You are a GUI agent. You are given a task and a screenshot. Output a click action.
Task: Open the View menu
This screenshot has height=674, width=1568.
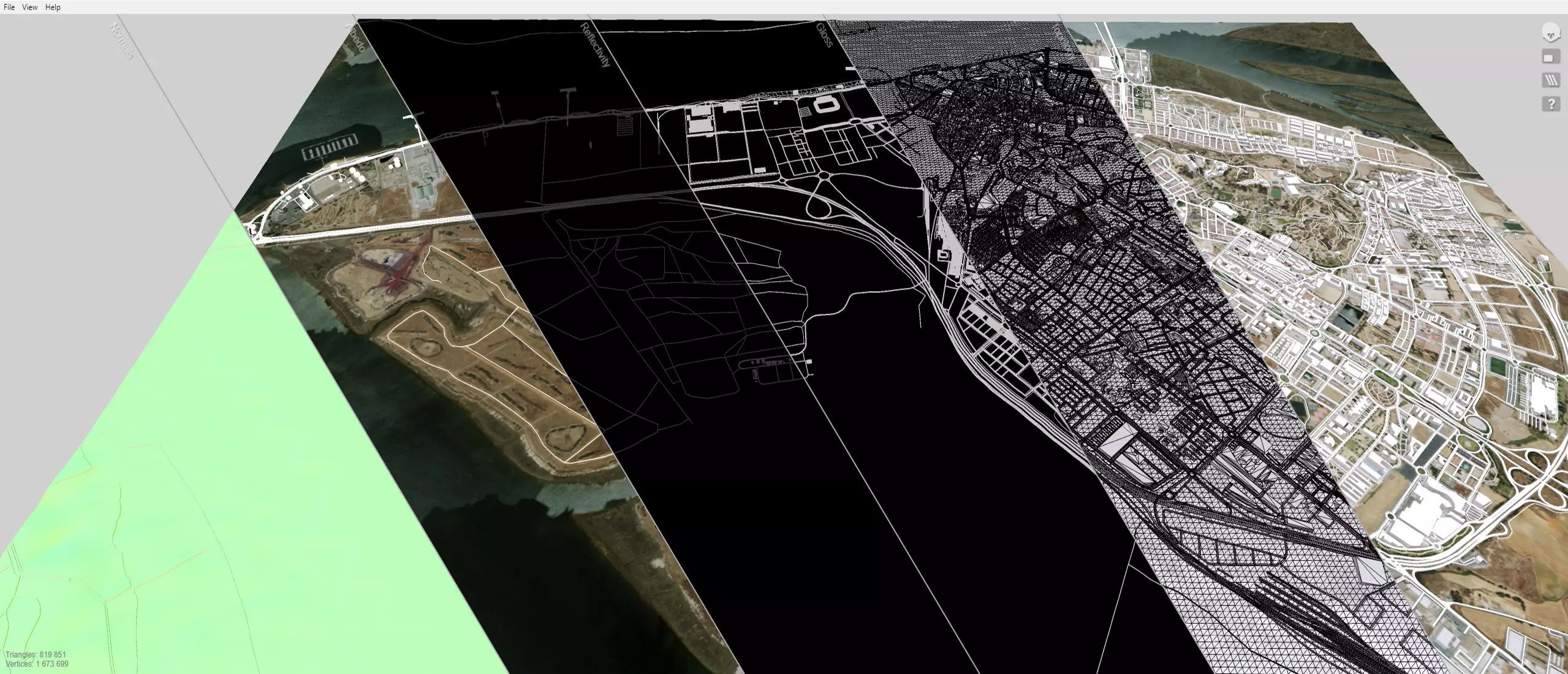pyautogui.click(x=29, y=7)
